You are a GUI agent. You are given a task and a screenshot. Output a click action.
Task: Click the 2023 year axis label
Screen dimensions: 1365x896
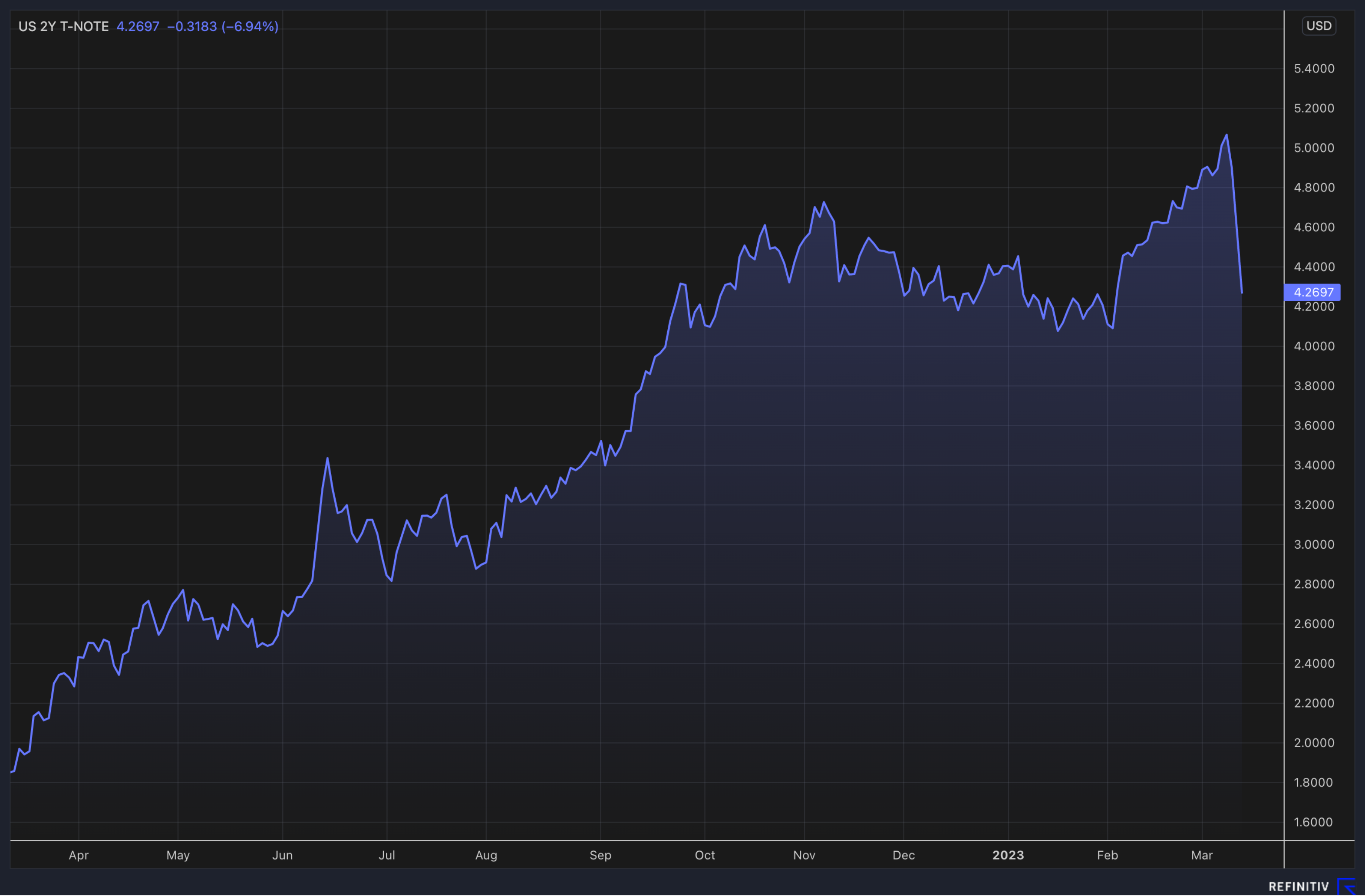(x=1008, y=855)
